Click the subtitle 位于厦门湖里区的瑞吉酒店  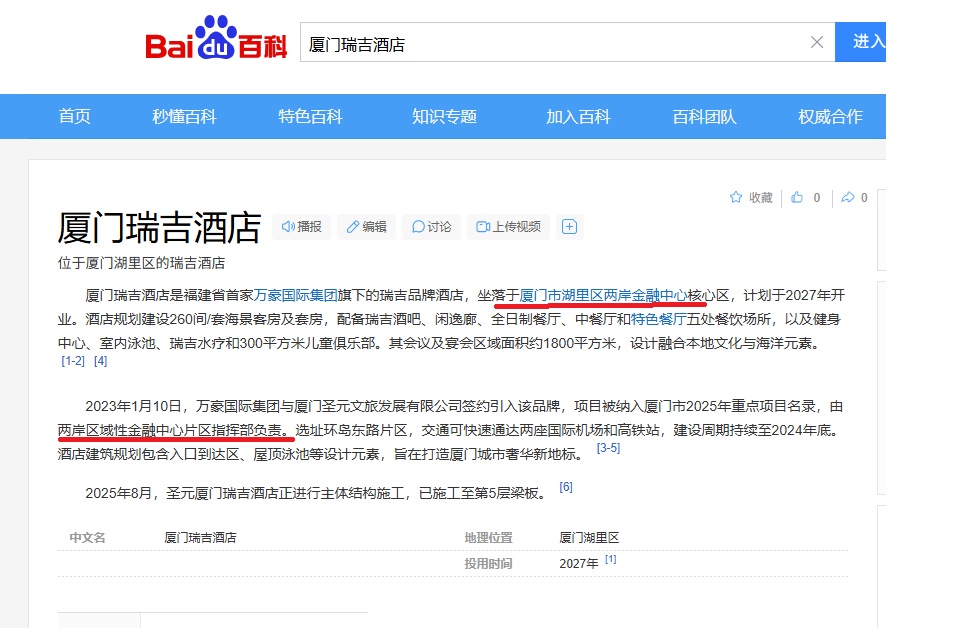click(x=141, y=263)
